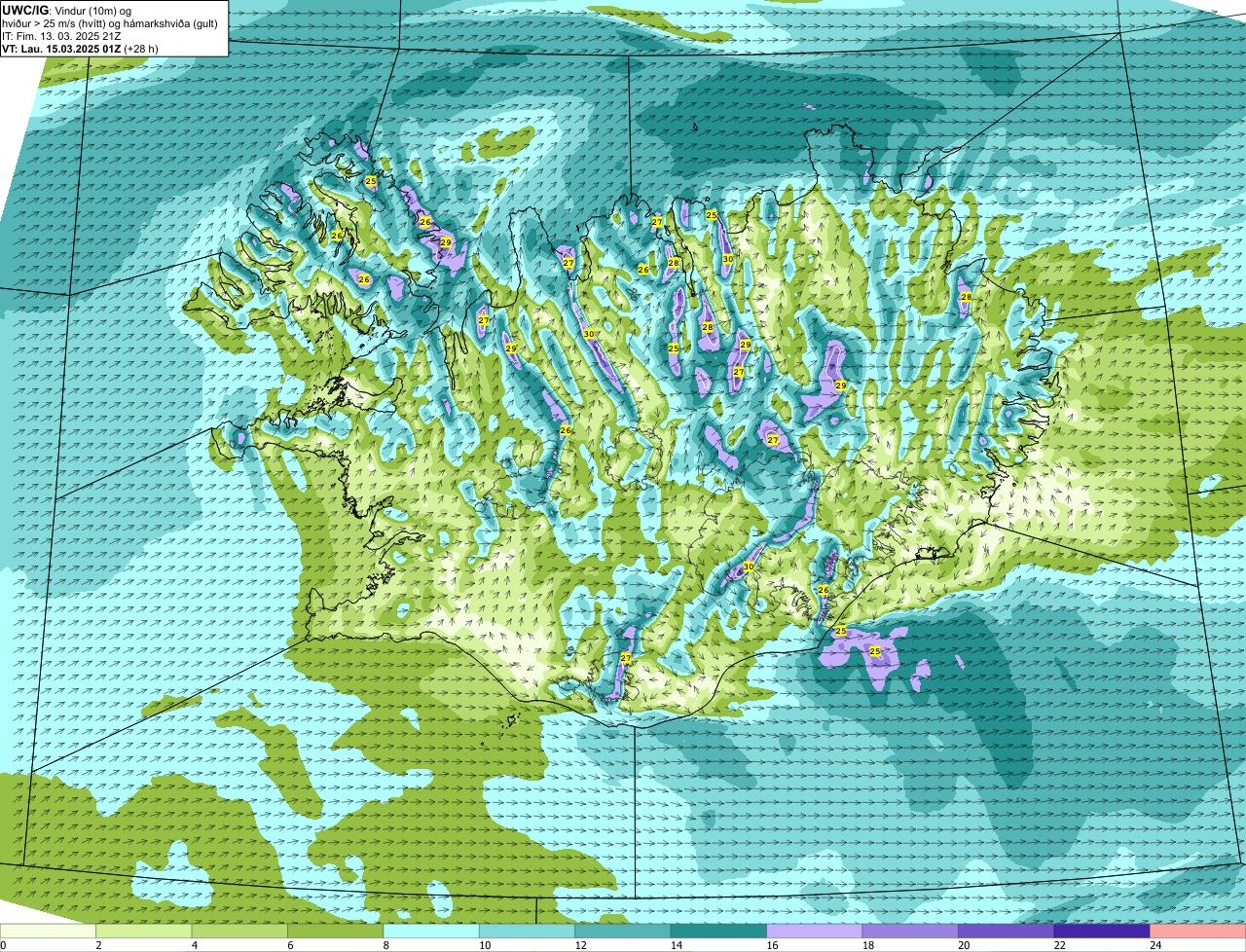Image resolution: width=1246 pixels, height=952 pixels.
Task: Click the initial time "IT: Fim. 13. 03. 2025 21Z"
Action: coord(61,36)
